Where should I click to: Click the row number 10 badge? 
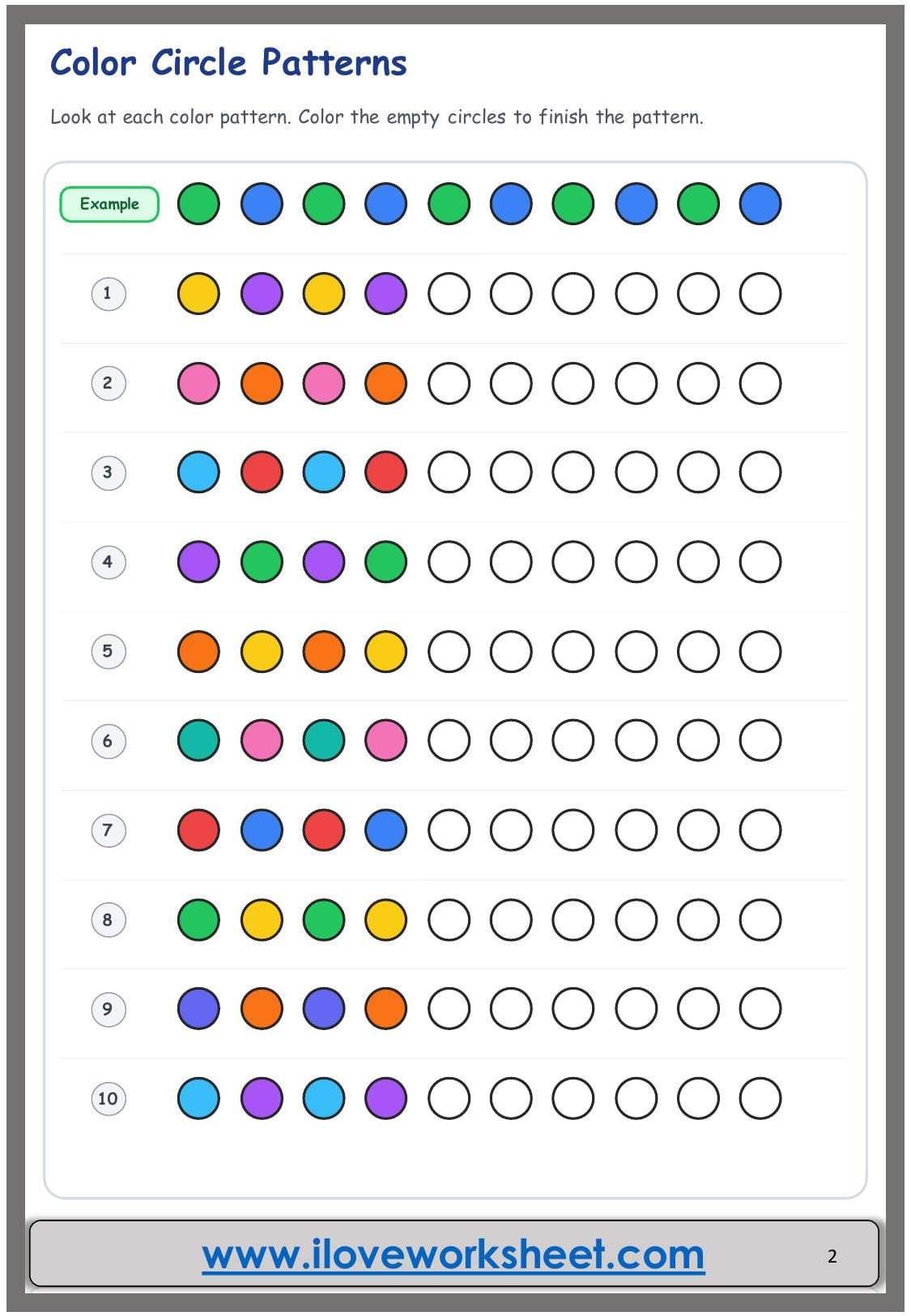108,1099
